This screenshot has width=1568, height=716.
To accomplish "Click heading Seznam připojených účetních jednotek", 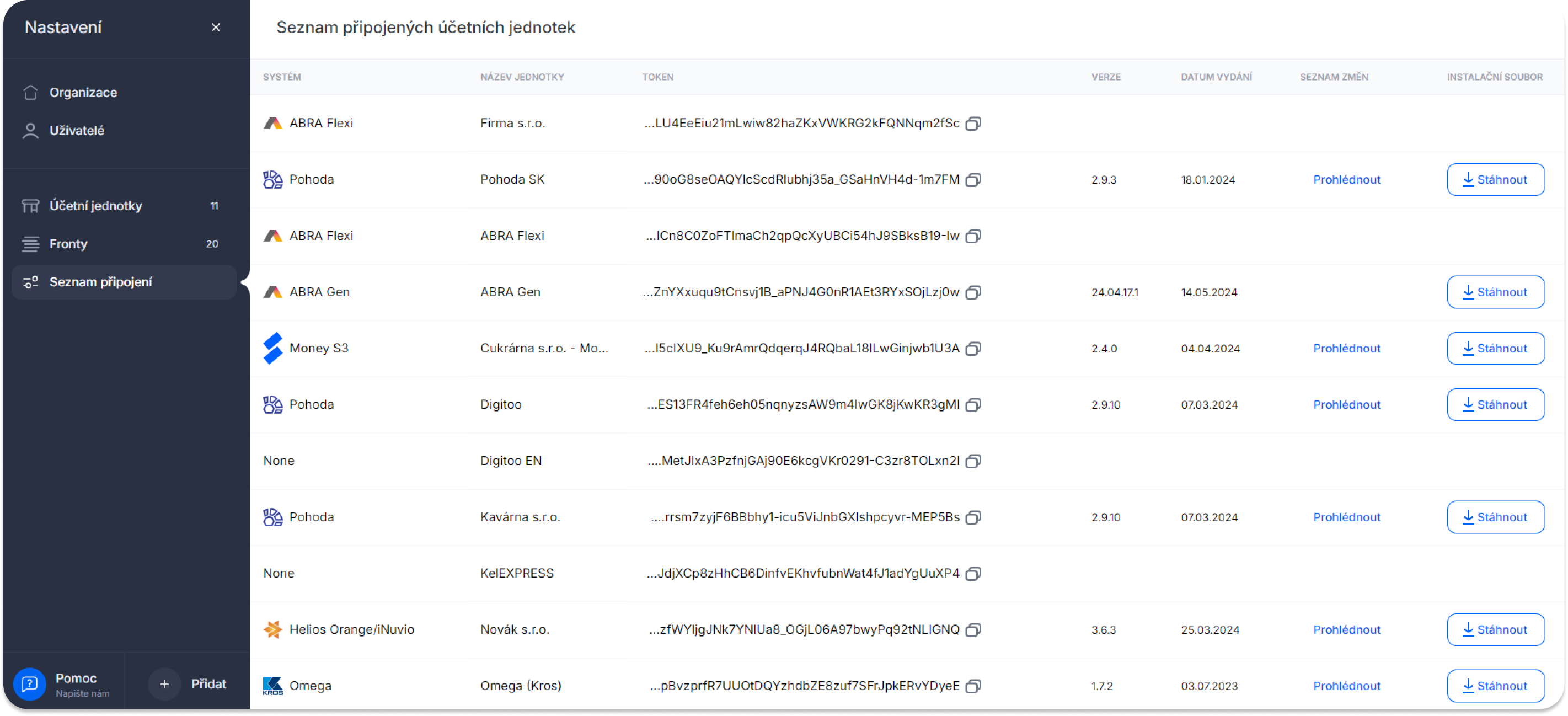I will tap(425, 28).
